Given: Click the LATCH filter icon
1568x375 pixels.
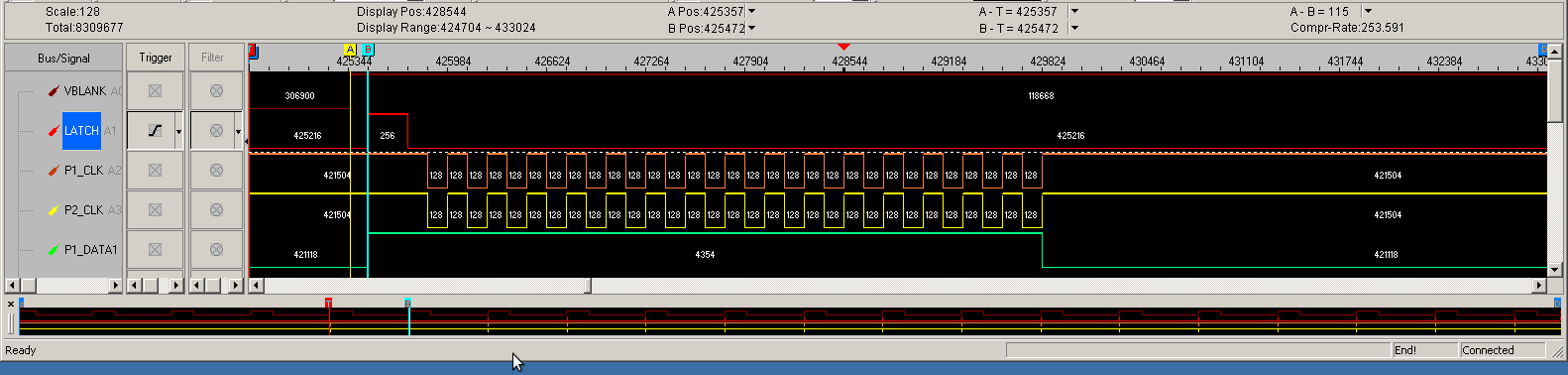Looking at the screenshot, I should click(216, 130).
